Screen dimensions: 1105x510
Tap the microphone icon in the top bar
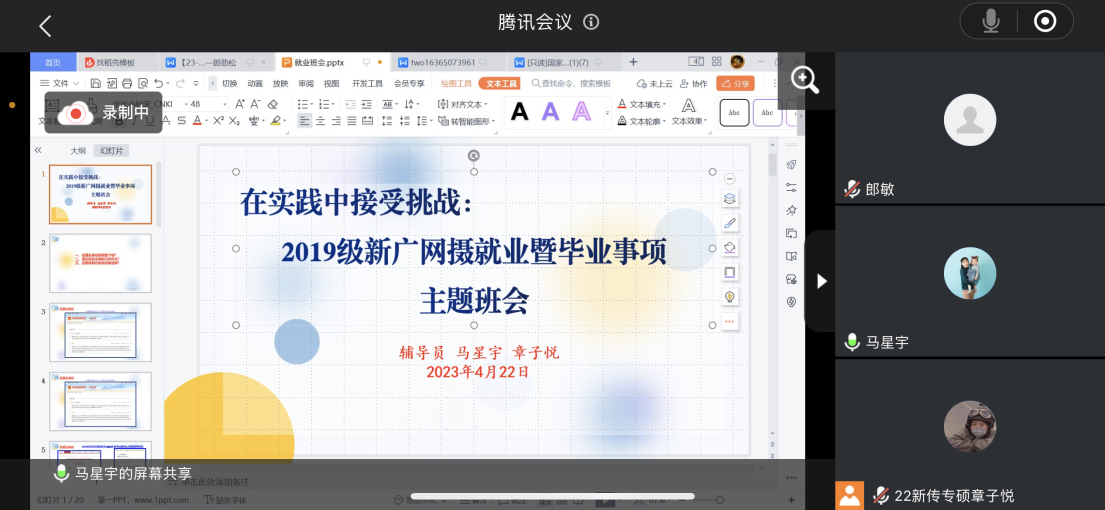(x=991, y=21)
